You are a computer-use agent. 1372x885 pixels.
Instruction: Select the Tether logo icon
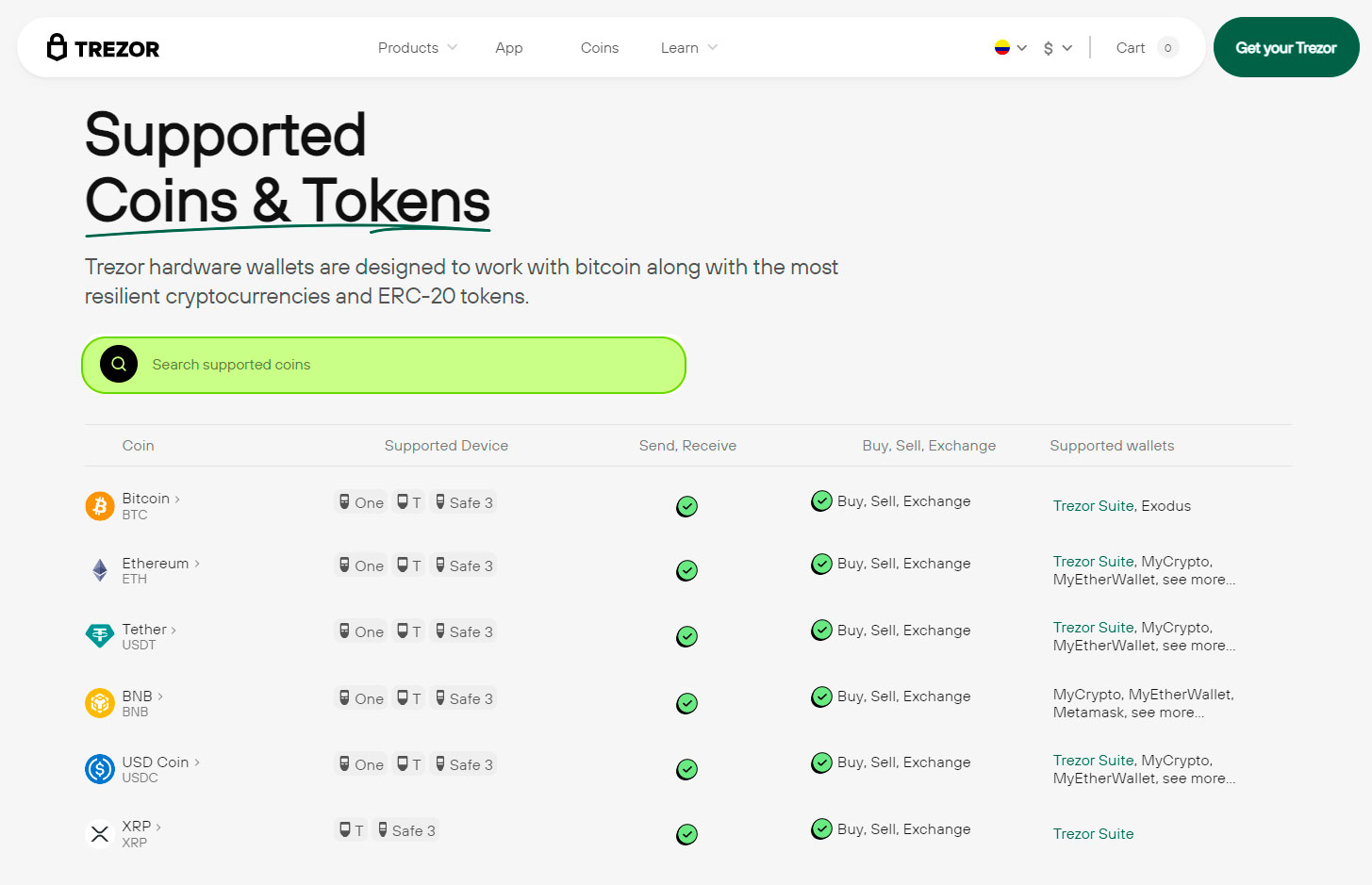click(99, 636)
